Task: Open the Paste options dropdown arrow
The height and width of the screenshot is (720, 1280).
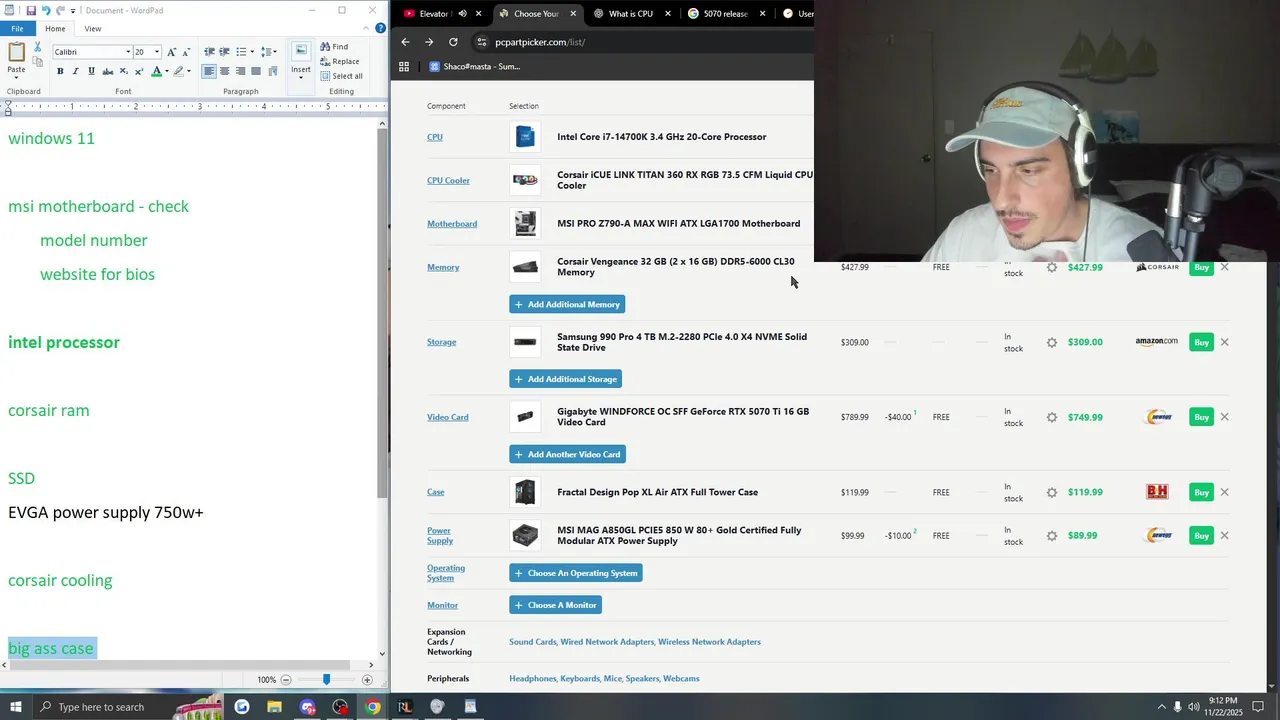Action: tap(16, 79)
